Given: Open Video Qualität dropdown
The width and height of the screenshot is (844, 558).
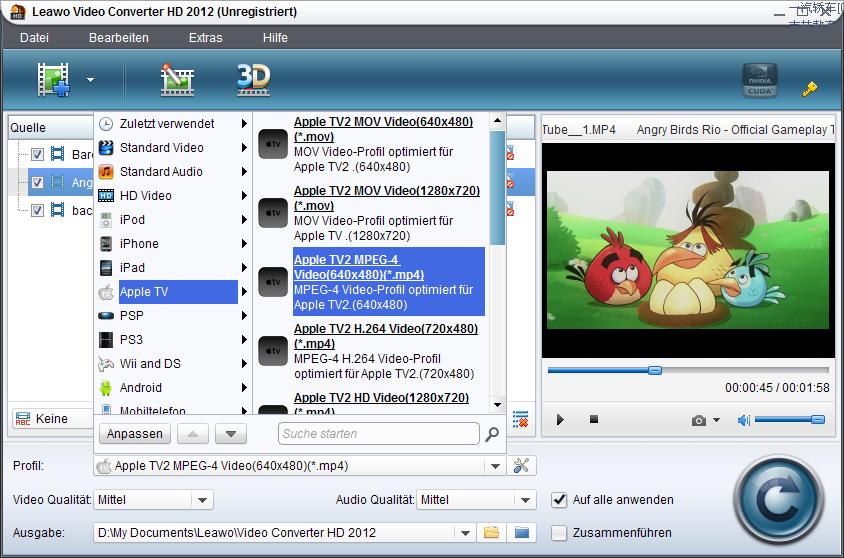Looking at the screenshot, I should (x=202, y=500).
